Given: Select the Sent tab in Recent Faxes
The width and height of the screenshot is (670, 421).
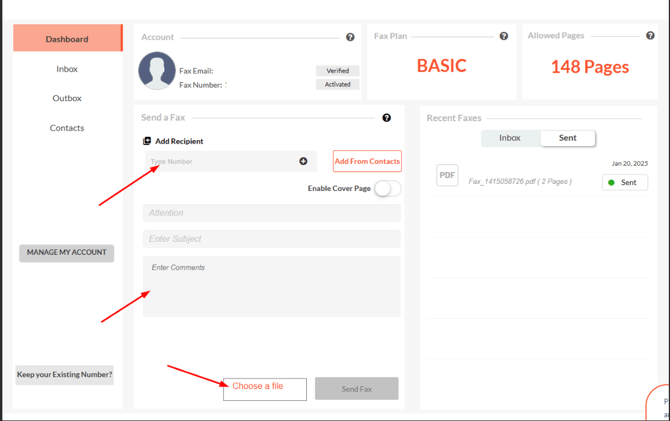Looking at the screenshot, I should click(x=567, y=138).
